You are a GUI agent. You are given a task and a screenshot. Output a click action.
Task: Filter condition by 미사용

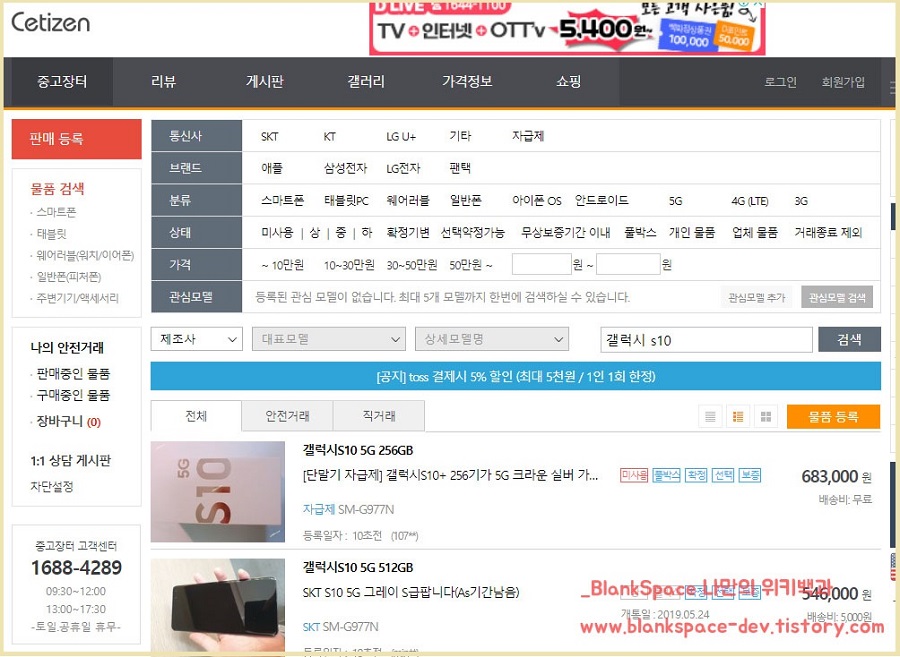(277, 232)
